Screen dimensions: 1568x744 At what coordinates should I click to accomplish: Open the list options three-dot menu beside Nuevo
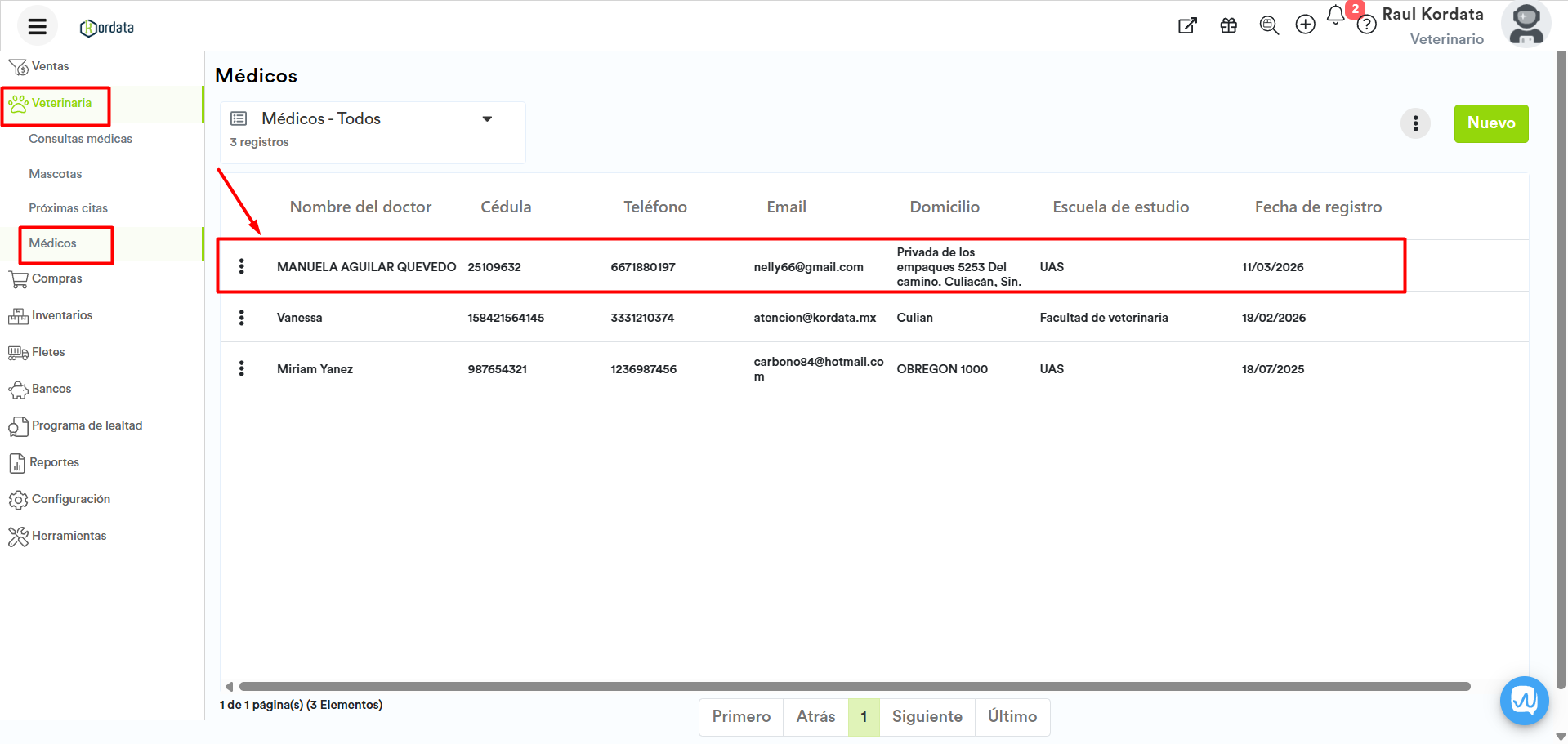pos(1415,124)
